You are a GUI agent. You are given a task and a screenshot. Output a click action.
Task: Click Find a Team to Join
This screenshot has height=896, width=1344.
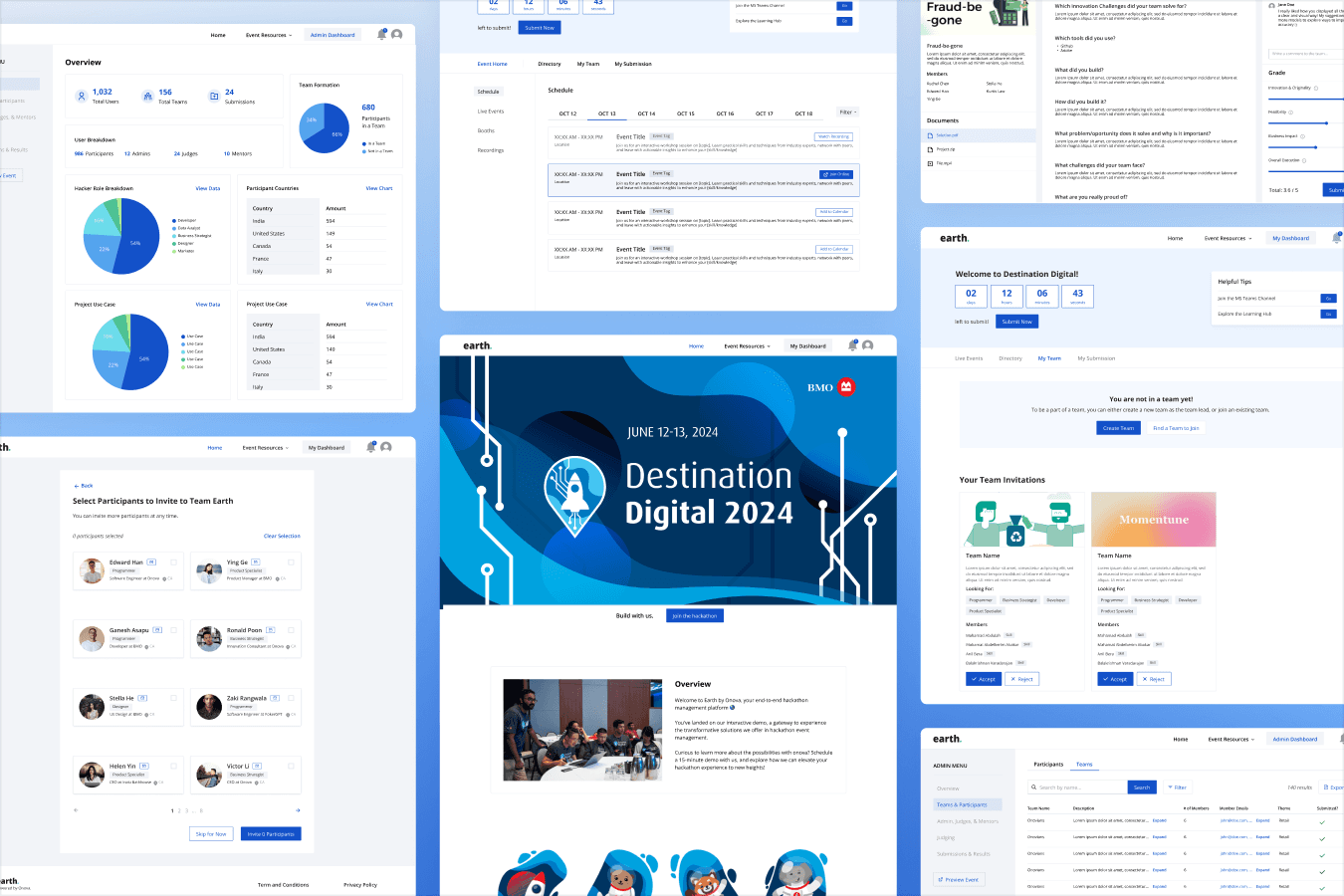1176,428
